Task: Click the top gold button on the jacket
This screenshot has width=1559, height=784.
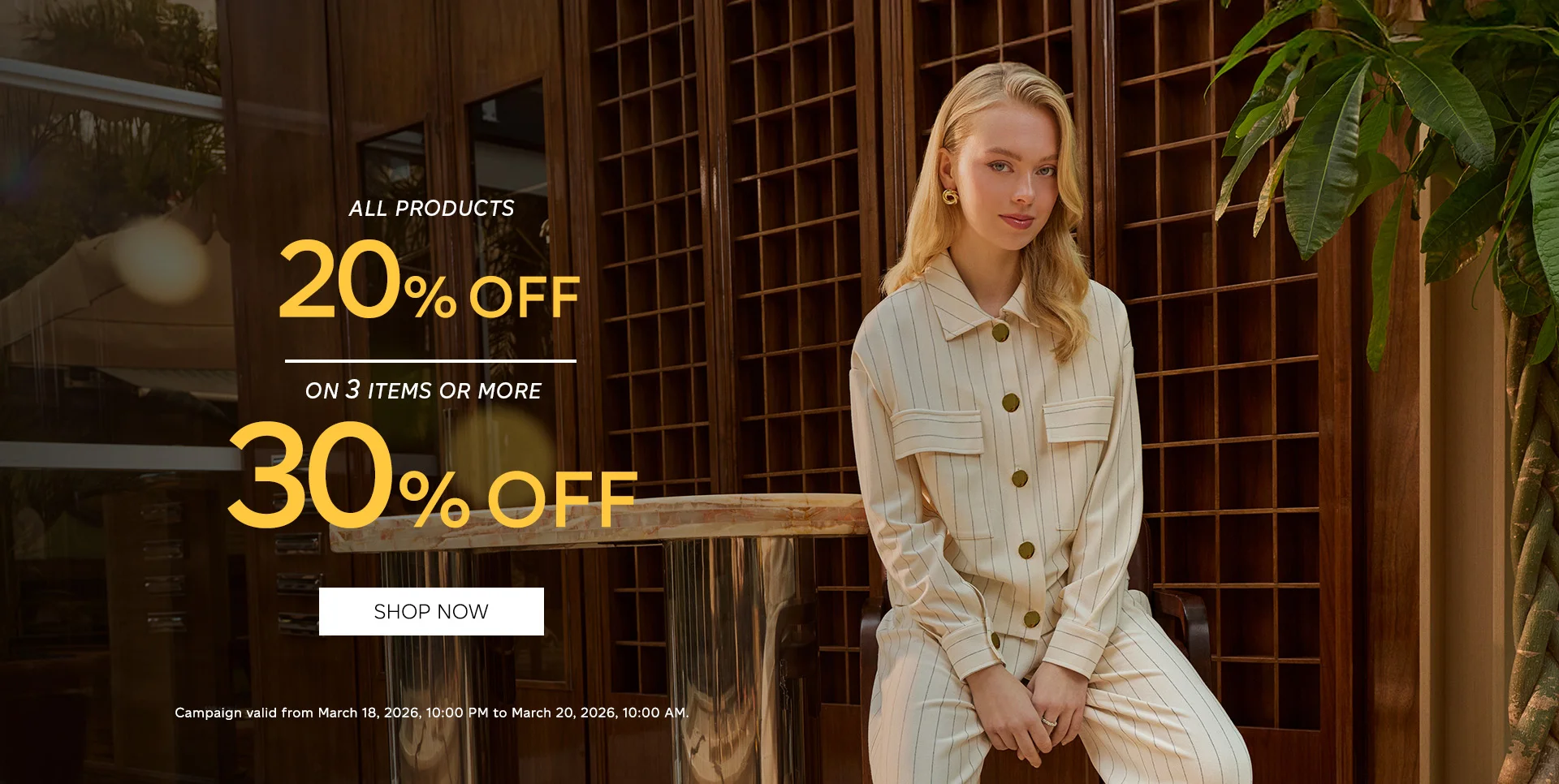Action: [x=1000, y=332]
